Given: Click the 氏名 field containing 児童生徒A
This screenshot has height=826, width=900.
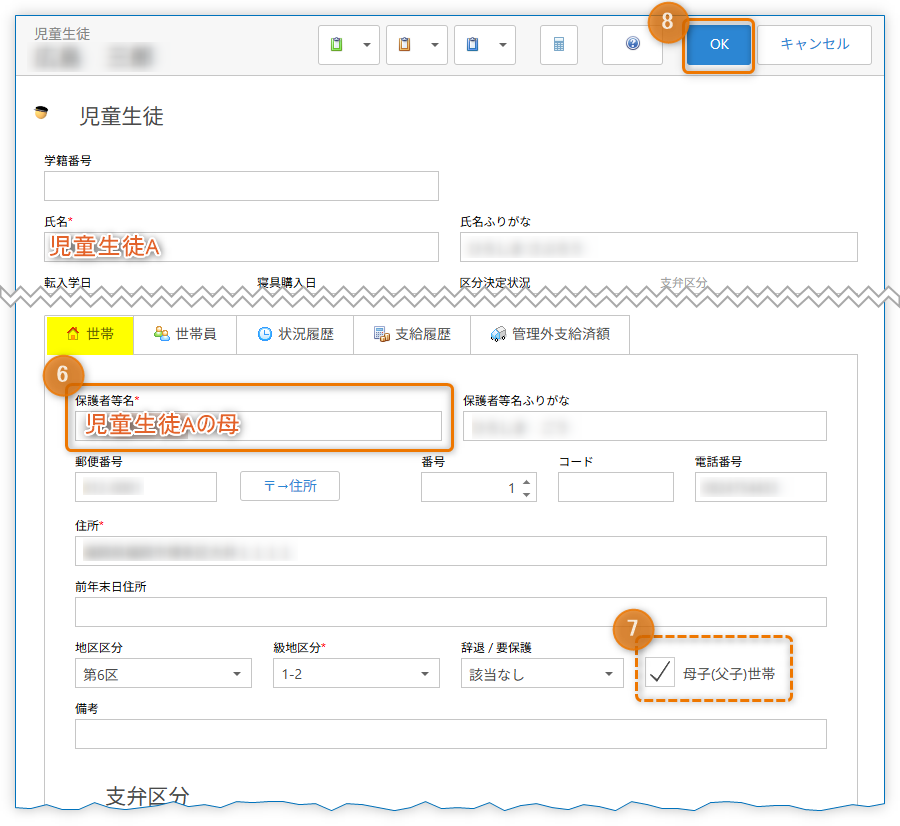Looking at the screenshot, I should 241,247.
